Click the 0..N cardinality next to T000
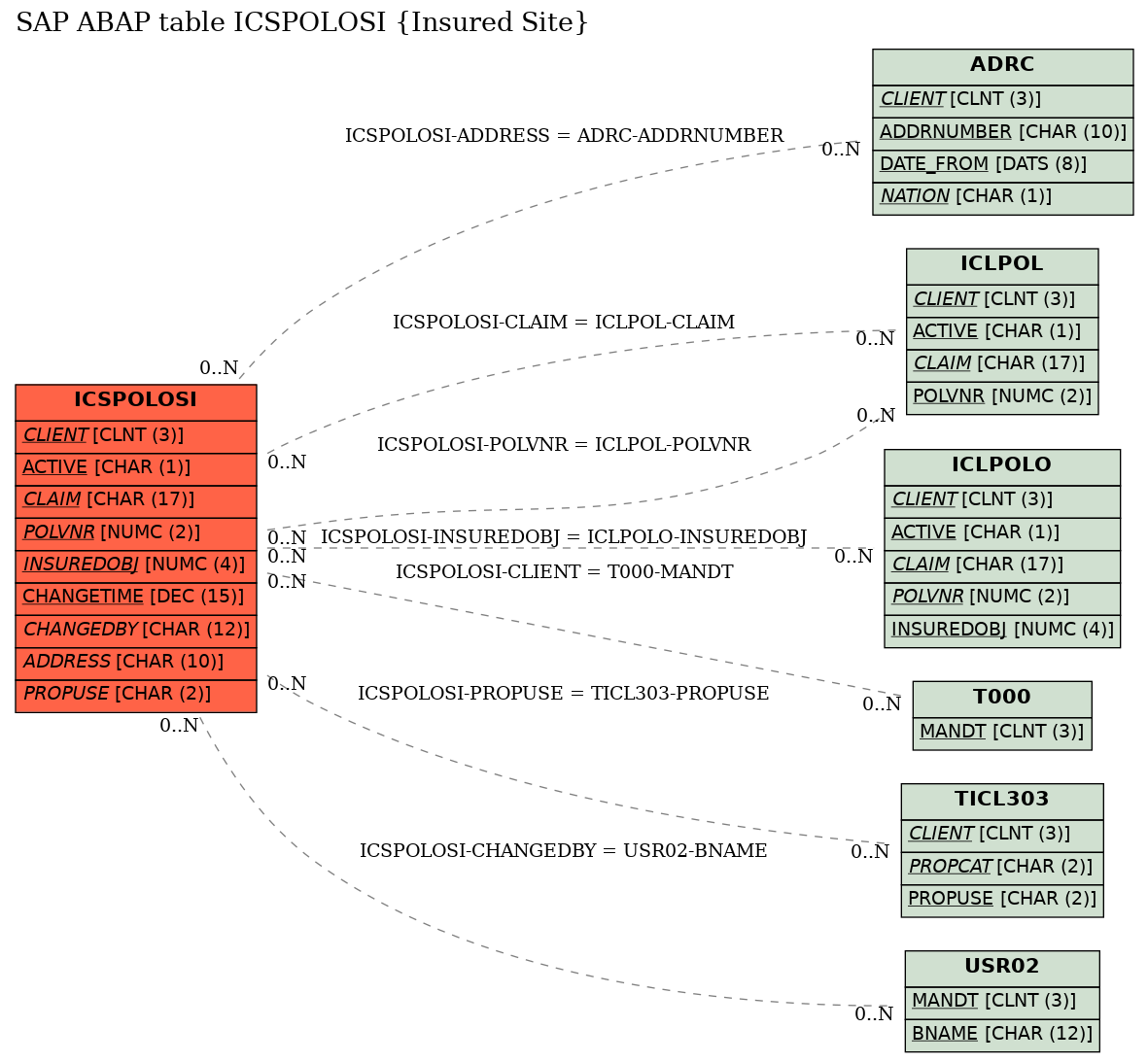 click(881, 704)
